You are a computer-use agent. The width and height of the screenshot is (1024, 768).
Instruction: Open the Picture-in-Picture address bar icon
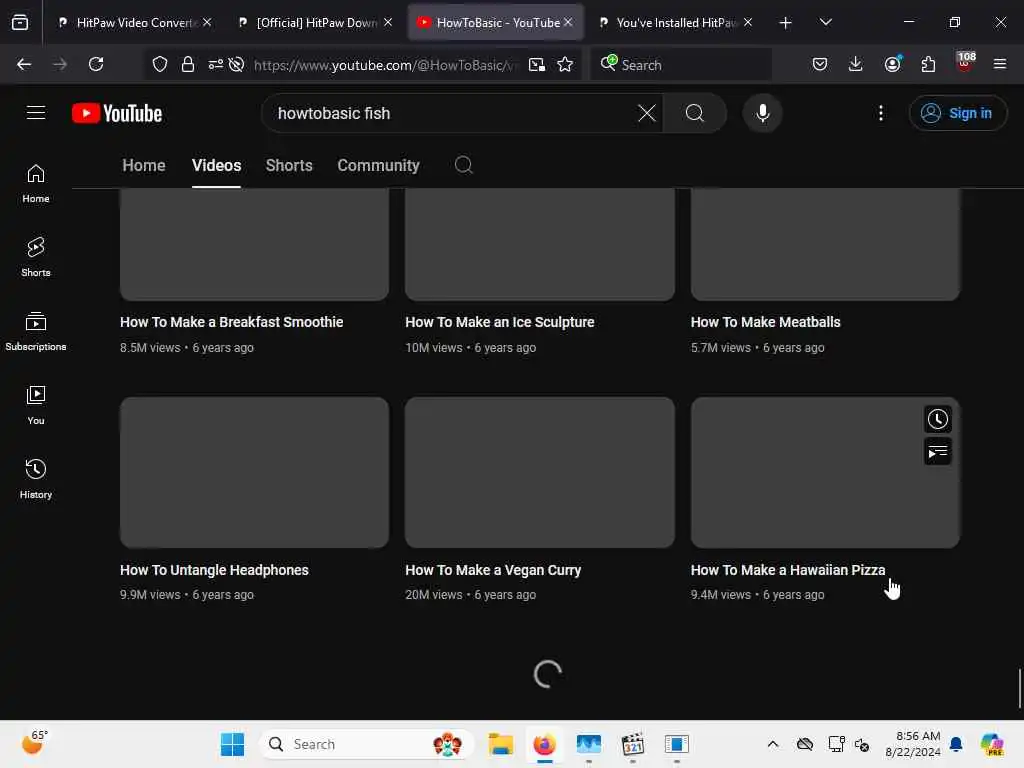pos(537,64)
